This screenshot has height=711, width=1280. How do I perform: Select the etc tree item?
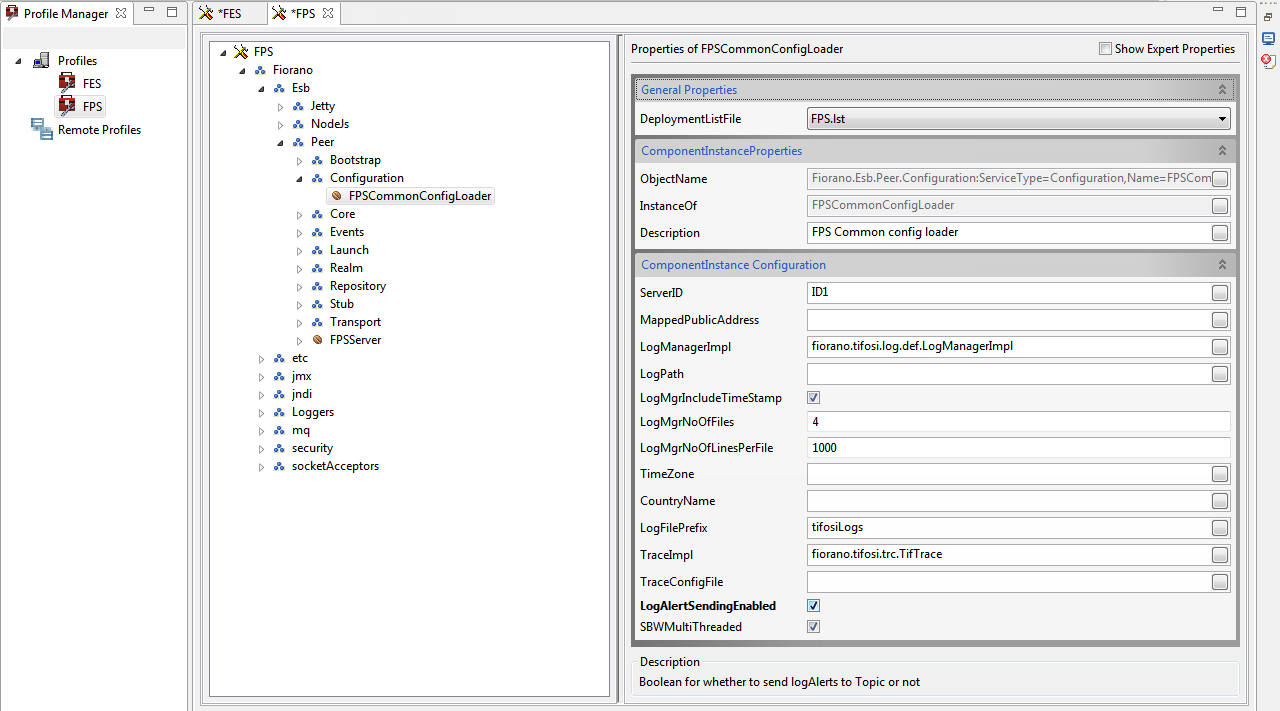click(x=300, y=358)
